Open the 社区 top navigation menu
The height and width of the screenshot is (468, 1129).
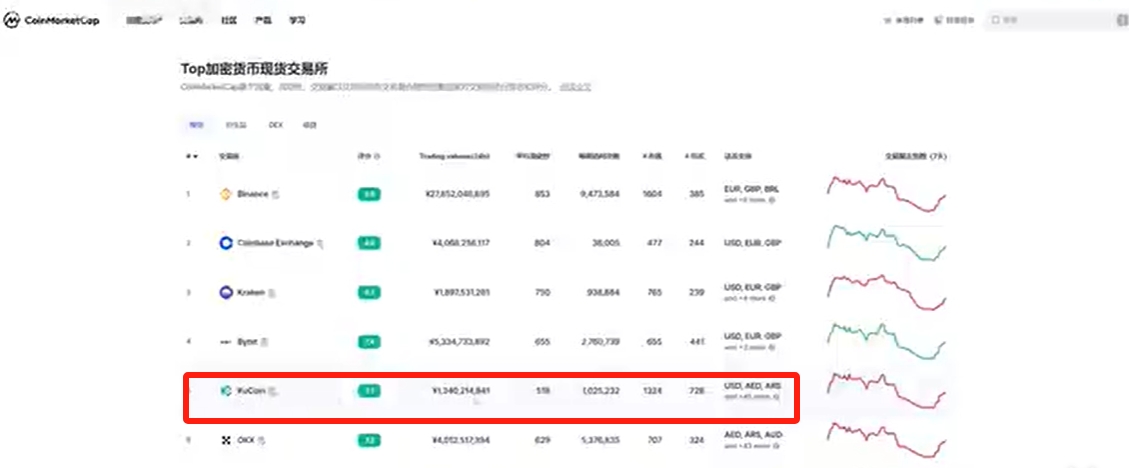pyautogui.click(x=229, y=21)
